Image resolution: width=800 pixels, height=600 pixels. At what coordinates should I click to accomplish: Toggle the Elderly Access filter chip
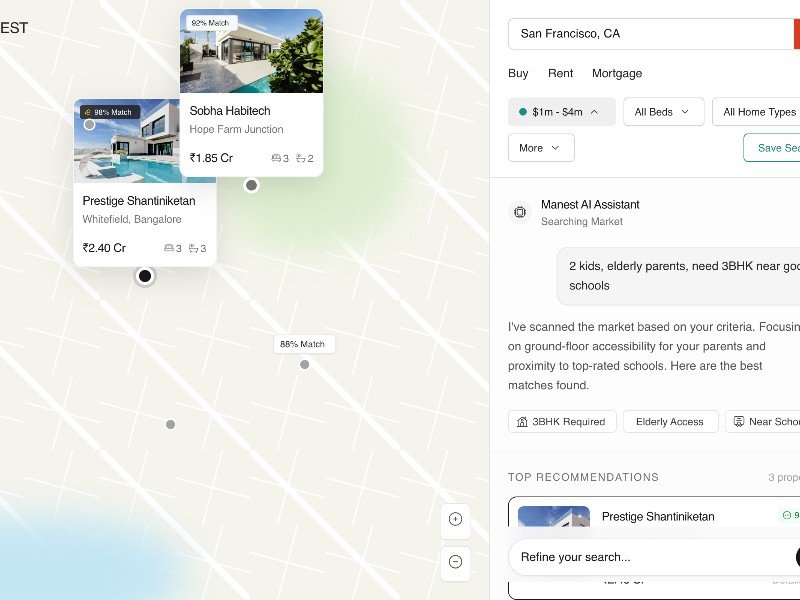pos(670,422)
